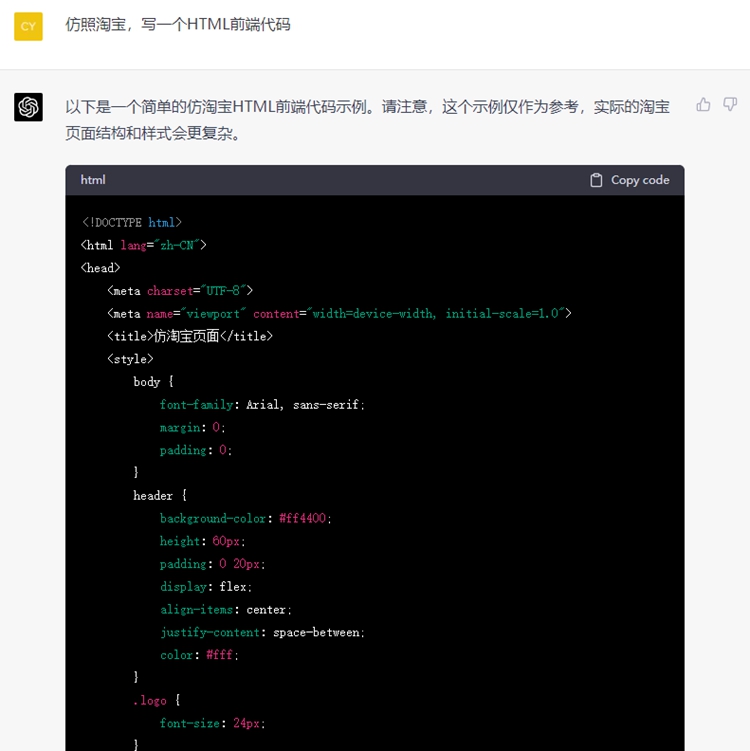Click the html language label in the code header
Viewport: 750px width, 751px height.
click(x=93, y=180)
